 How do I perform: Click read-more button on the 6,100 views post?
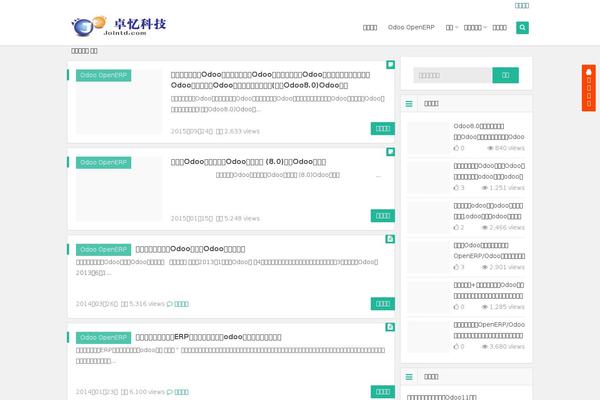[383, 392]
